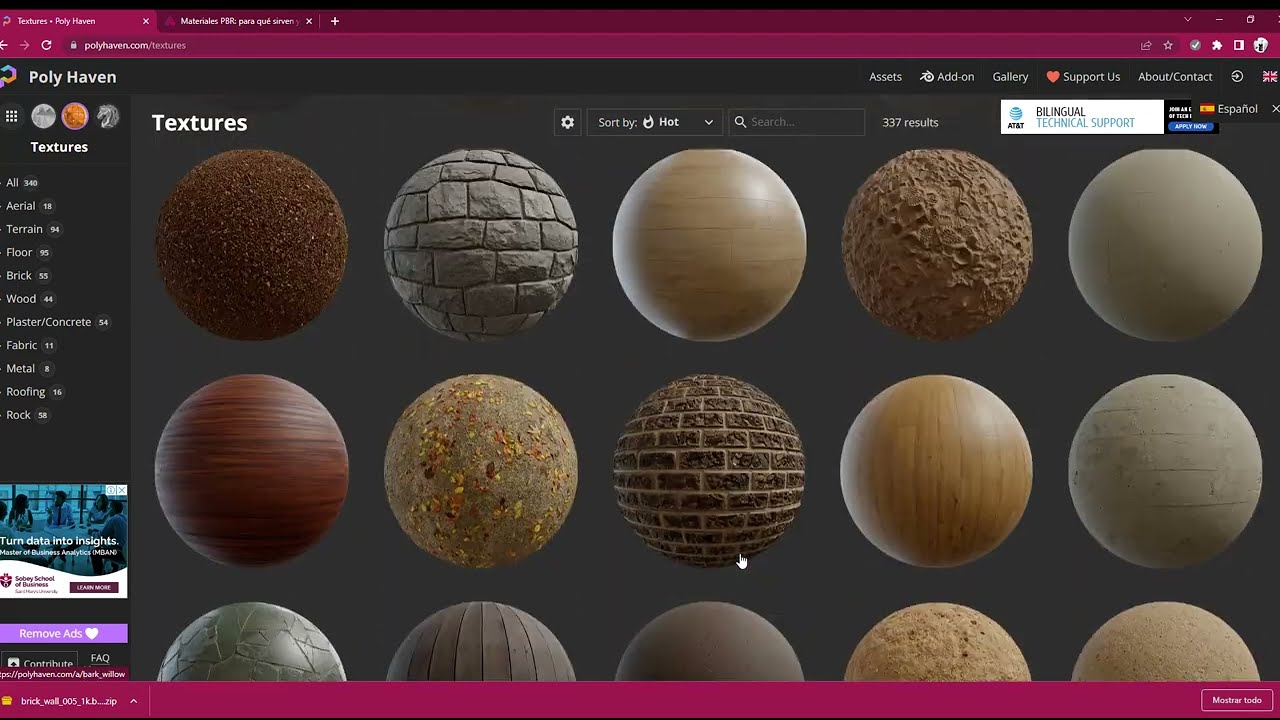Open the gray stone wall texture sphere
The image size is (1280, 720).
click(481, 245)
